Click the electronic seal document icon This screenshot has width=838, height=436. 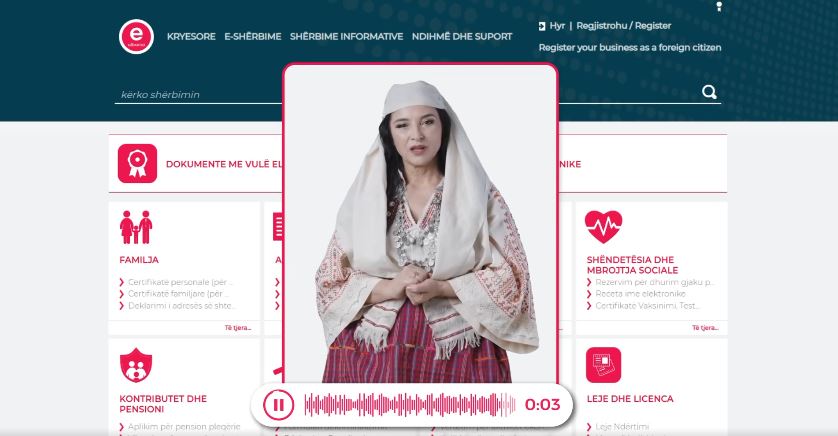137,164
